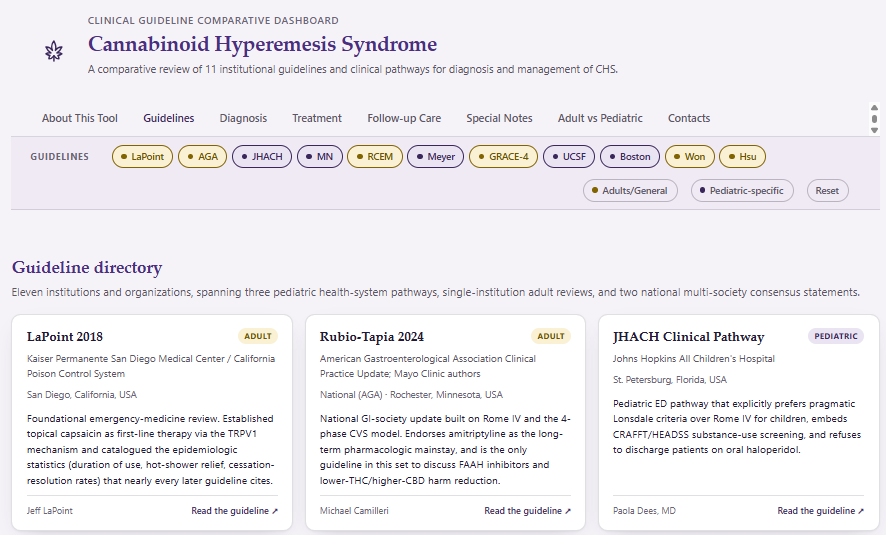This screenshot has width=886, height=535.
Task: Click the Reset filters button
Action: coord(827,190)
